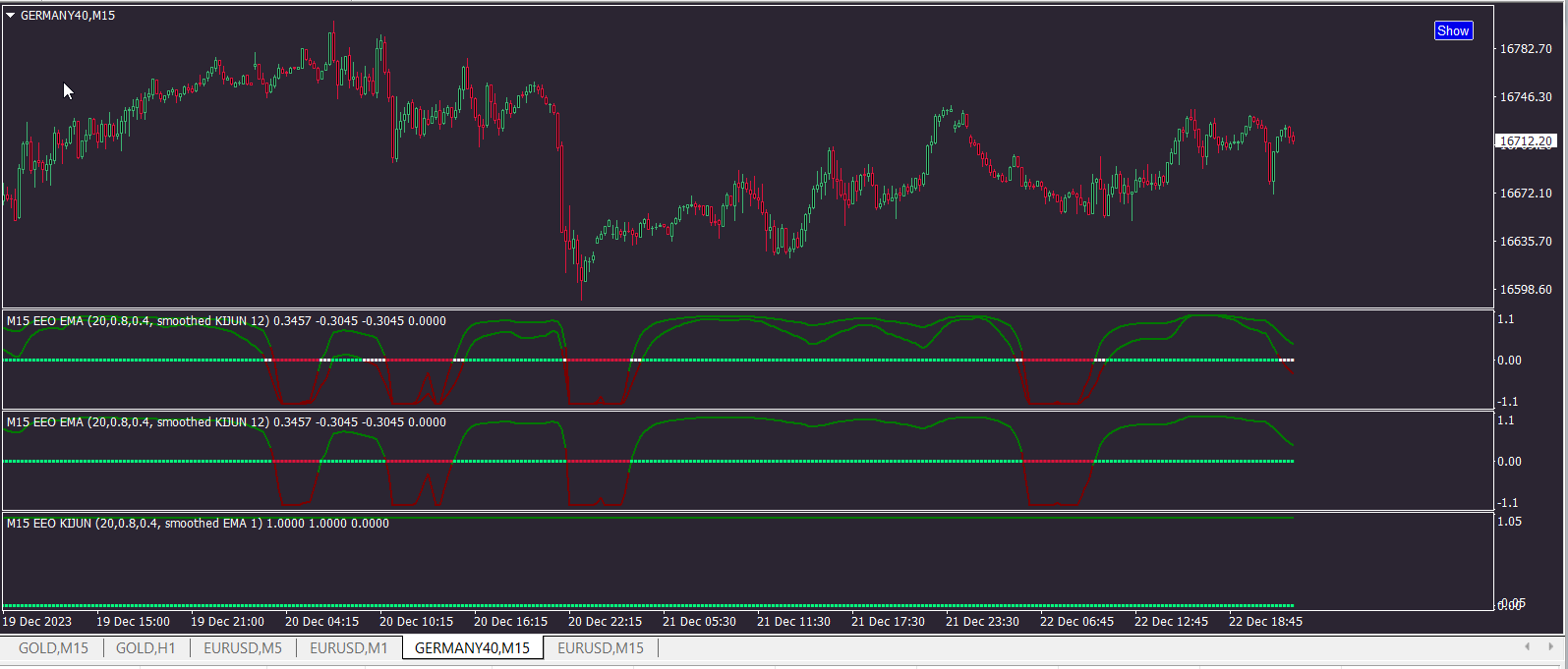Viewport: 1568px width, 669px height.
Task: Click the 21 Dec 17:30 time label
Action: pos(888,621)
